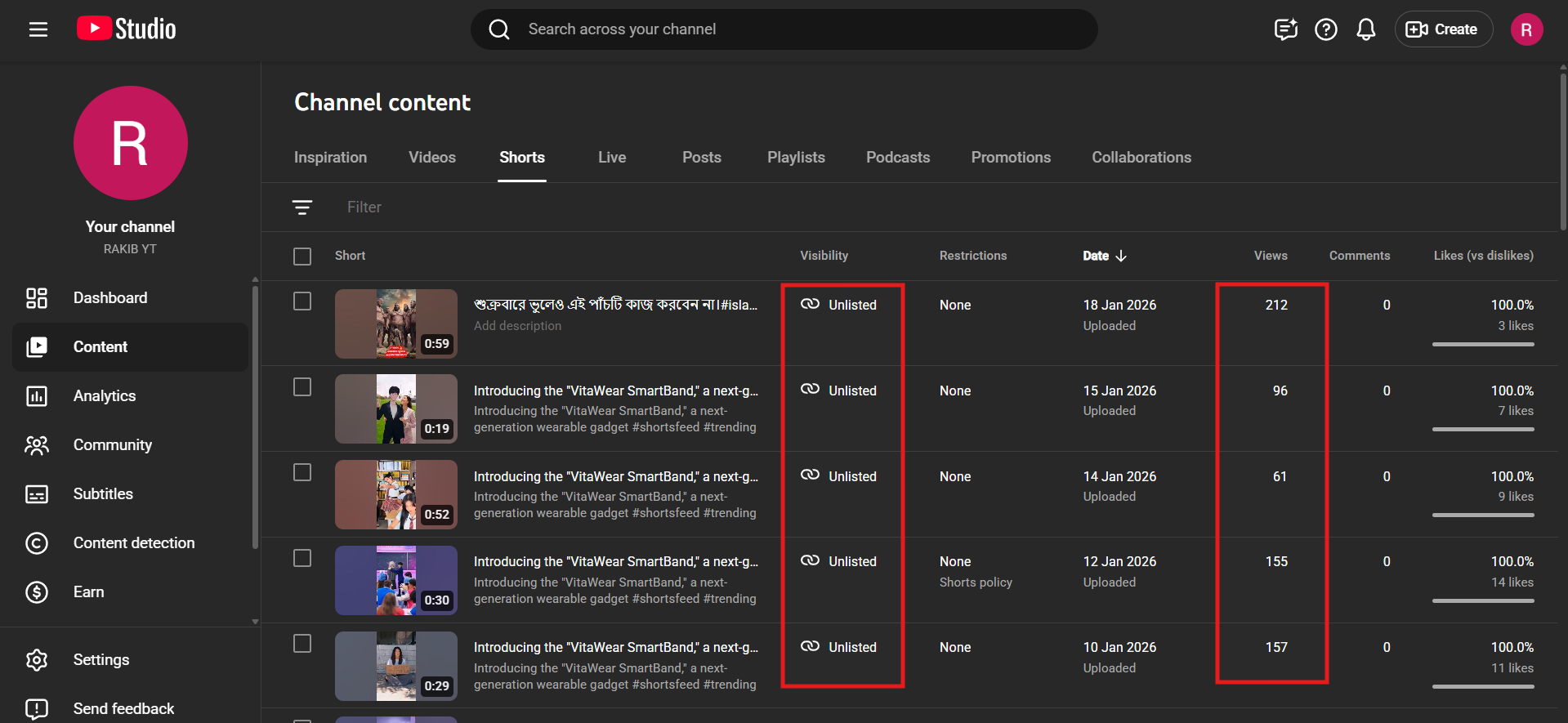Viewport: 1568px width, 723px height.
Task: Tick the select-all checkbox in table header
Action: [302, 257]
